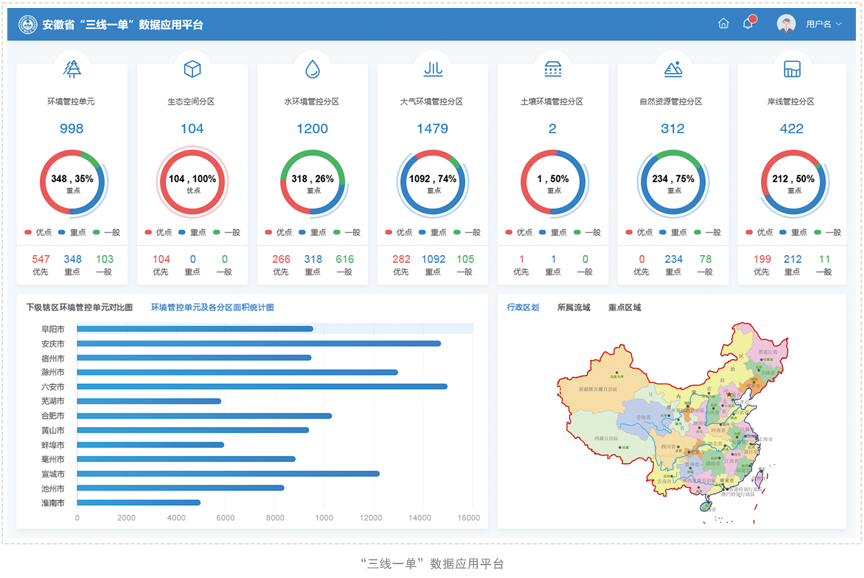The image size is (864, 578).
Task: Click the platform logo emblem in header
Action: [29, 25]
